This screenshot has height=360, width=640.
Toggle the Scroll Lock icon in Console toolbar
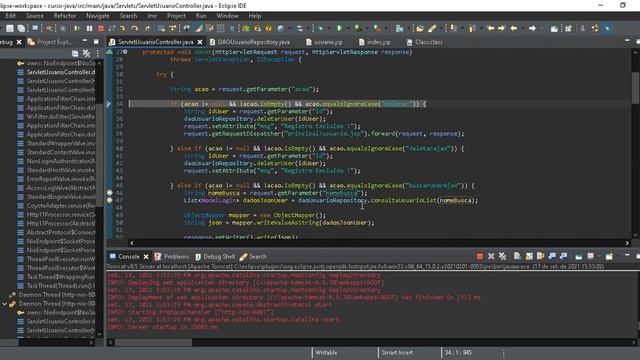(x=529, y=256)
